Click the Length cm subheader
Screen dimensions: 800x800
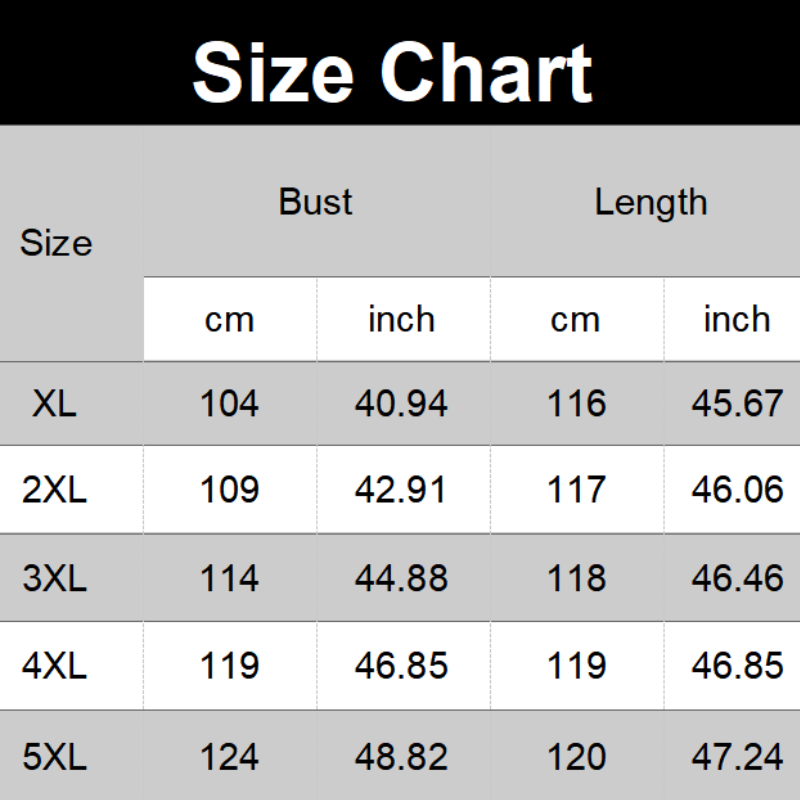[575, 320]
